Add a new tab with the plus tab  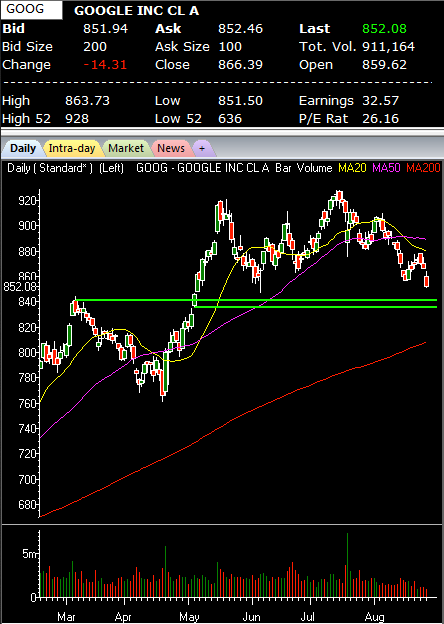click(202, 148)
